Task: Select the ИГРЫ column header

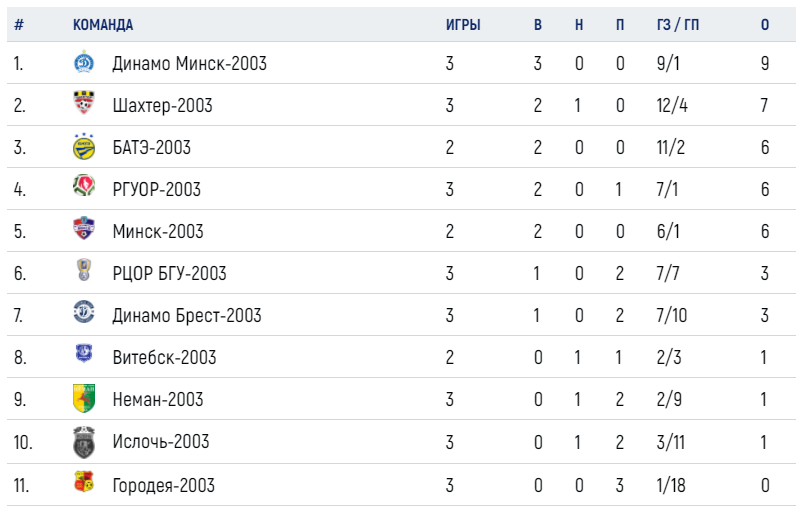Action: [x=463, y=25]
